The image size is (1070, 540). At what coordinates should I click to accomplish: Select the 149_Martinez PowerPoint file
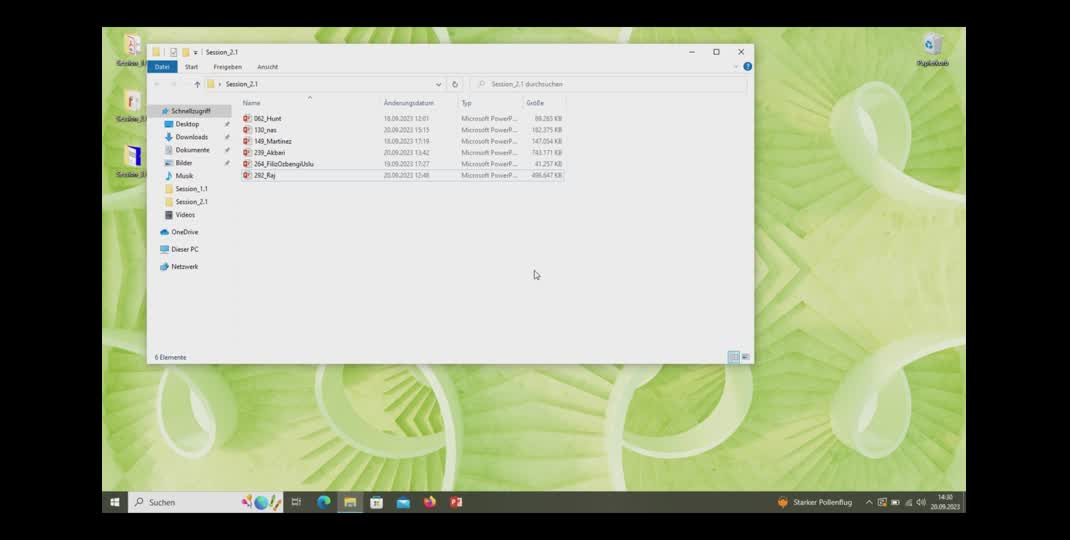pyautogui.click(x=272, y=141)
